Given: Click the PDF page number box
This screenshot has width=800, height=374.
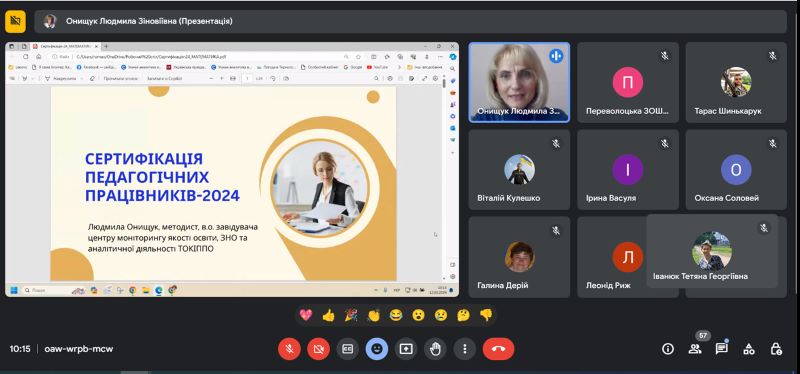Looking at the screenshot, I should [x=247, y=79].
